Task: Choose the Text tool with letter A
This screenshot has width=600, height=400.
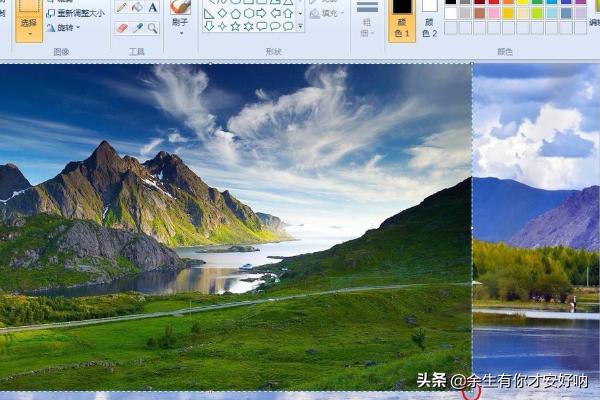Action: pyautogui.click(x=153, y=7)
